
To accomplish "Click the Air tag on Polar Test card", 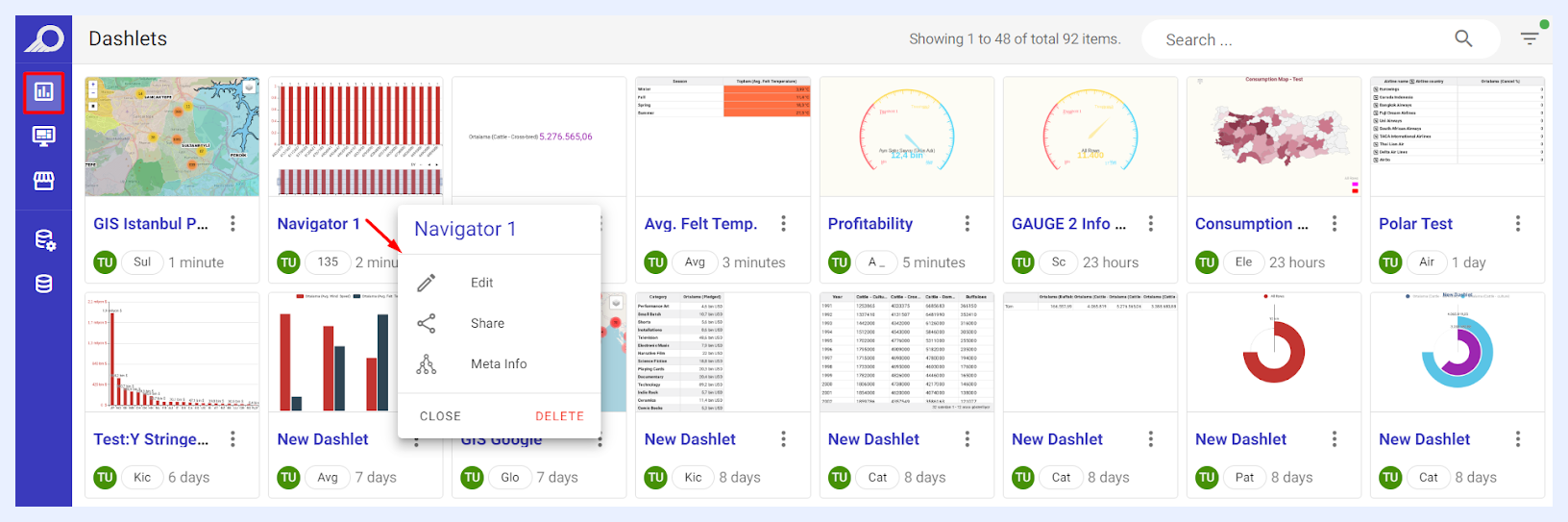I will tap(1427, 261).
